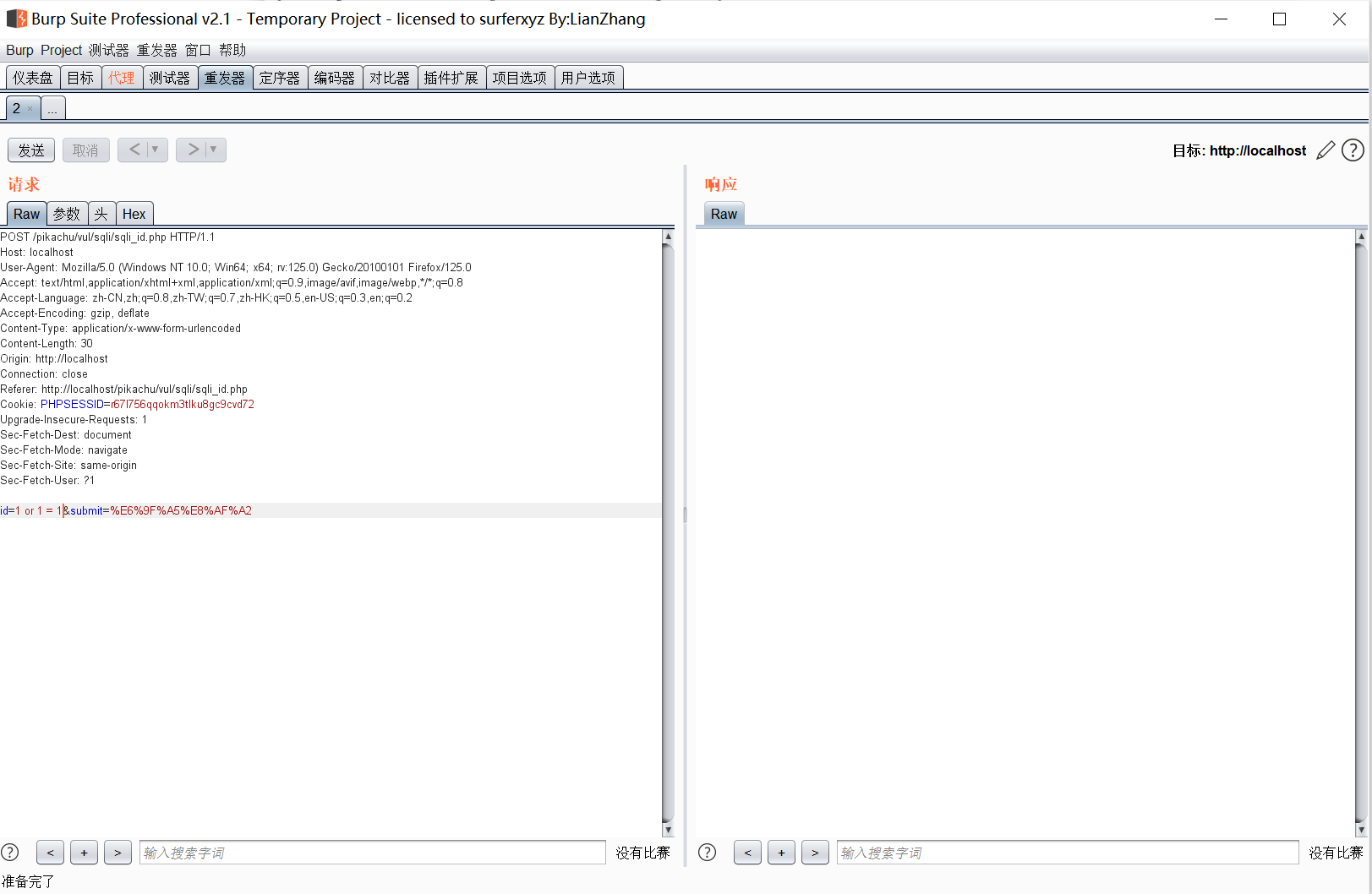This screenshot has height=894, width=1372.
Task: Click the POST request line text
Action: click(x=107, y=237)
